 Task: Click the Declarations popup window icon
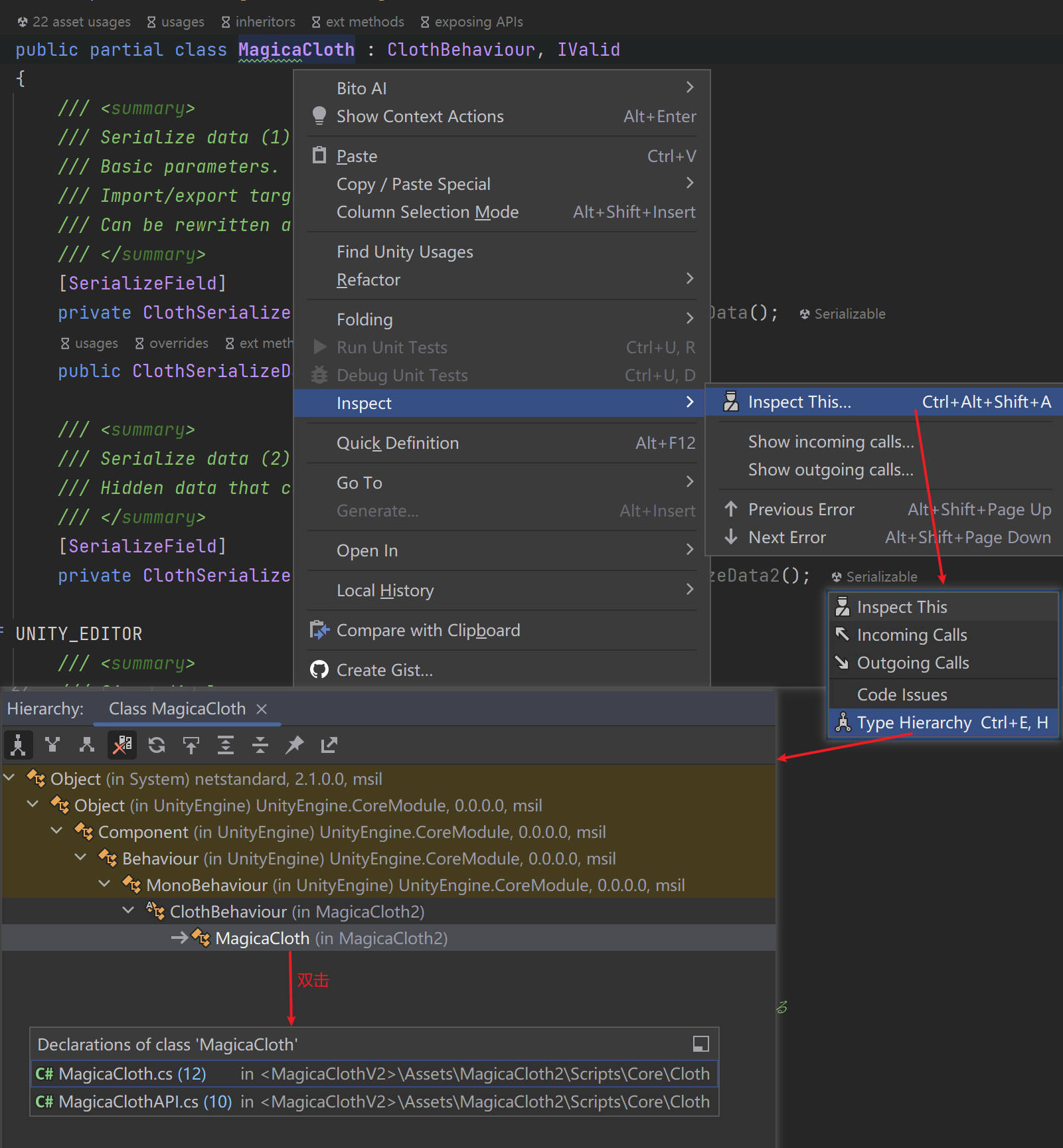click(x=700, y=1044)
